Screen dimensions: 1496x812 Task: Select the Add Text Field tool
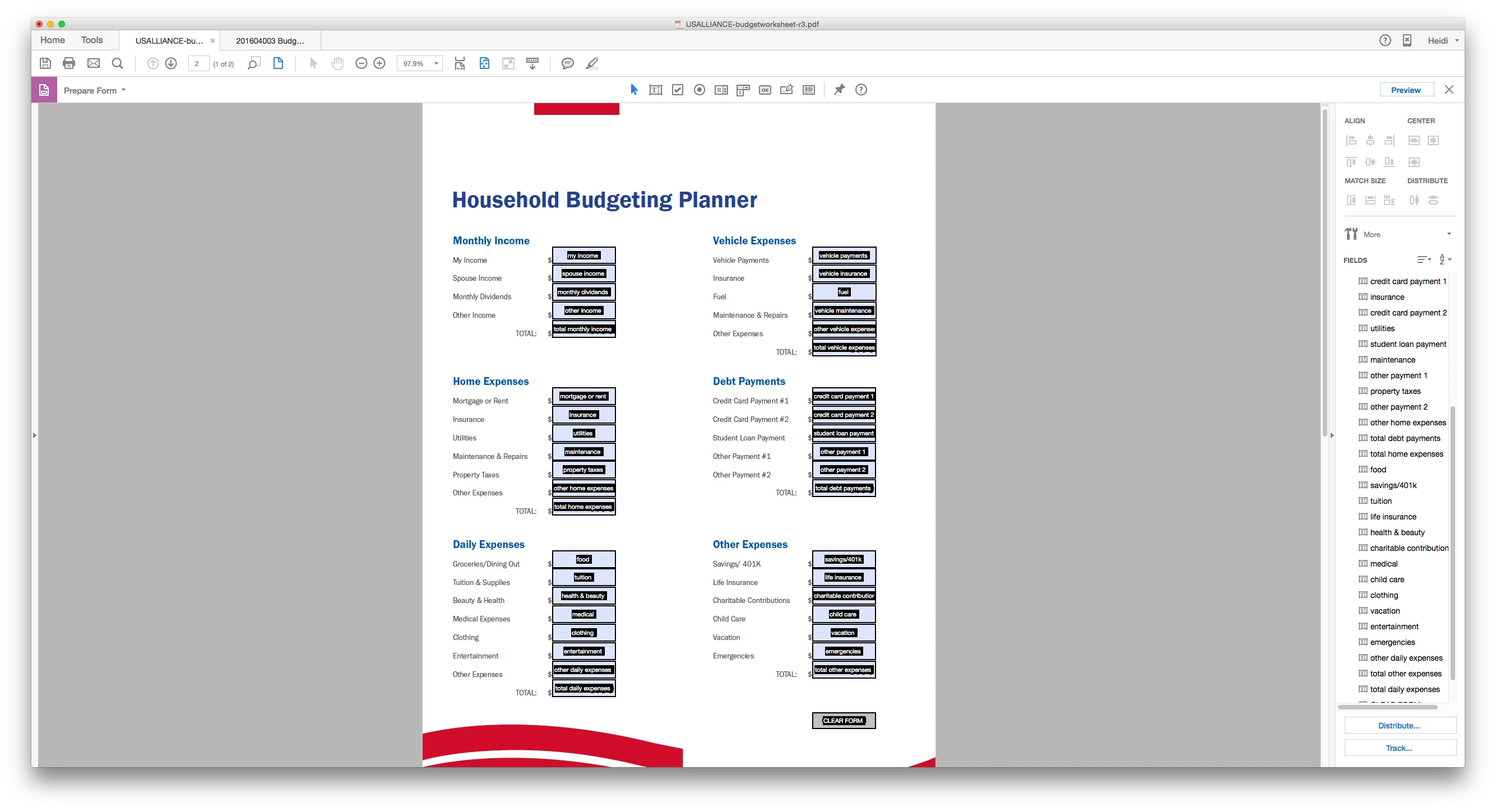coord(655,90)
